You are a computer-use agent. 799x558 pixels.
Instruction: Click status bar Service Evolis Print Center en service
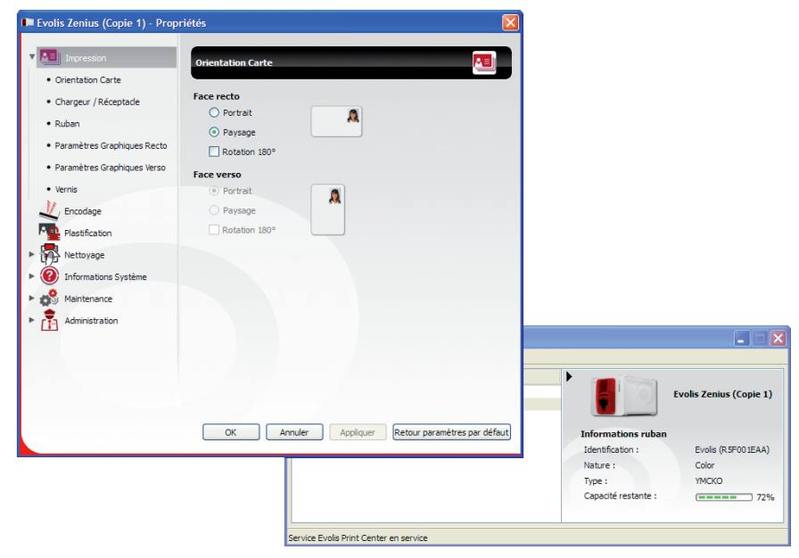358,538
